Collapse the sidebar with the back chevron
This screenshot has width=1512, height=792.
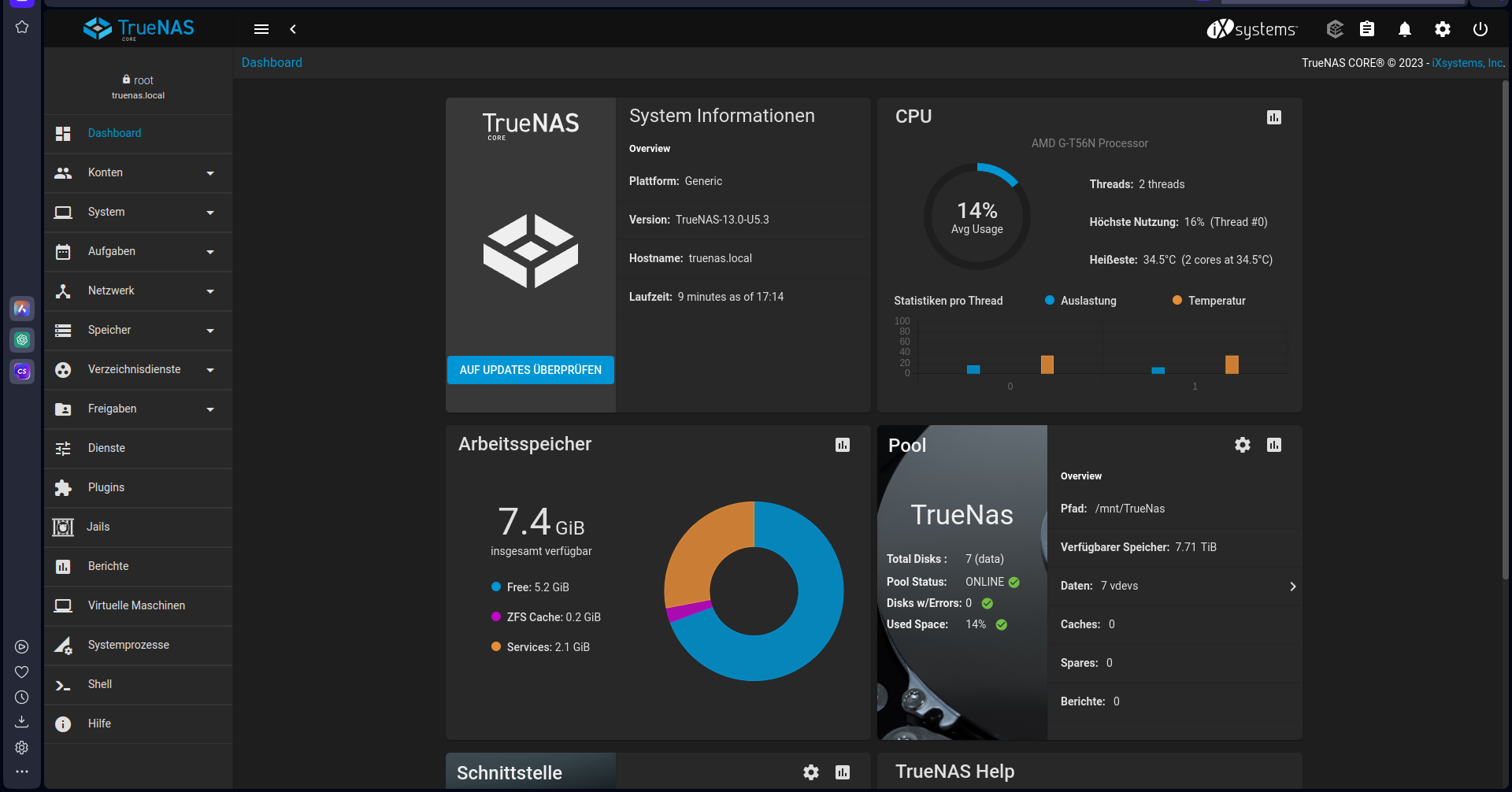293,29
